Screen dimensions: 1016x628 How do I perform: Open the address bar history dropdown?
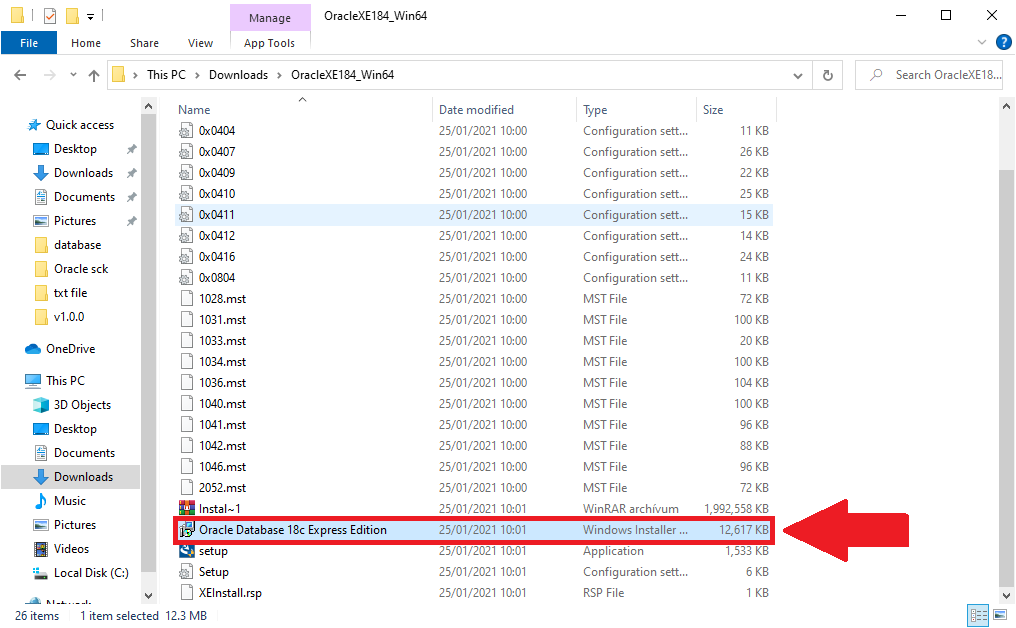tap(798, 76)
